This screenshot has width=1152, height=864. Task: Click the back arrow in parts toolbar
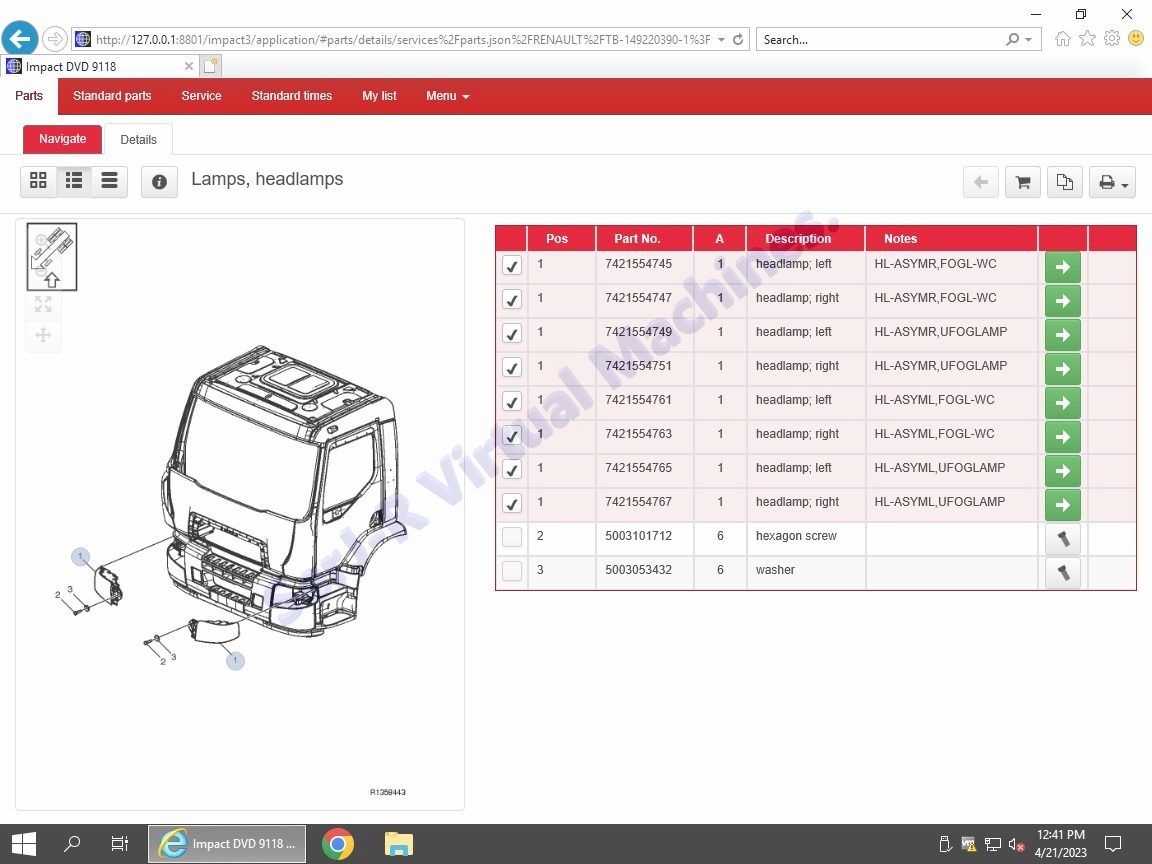point(981,181)
